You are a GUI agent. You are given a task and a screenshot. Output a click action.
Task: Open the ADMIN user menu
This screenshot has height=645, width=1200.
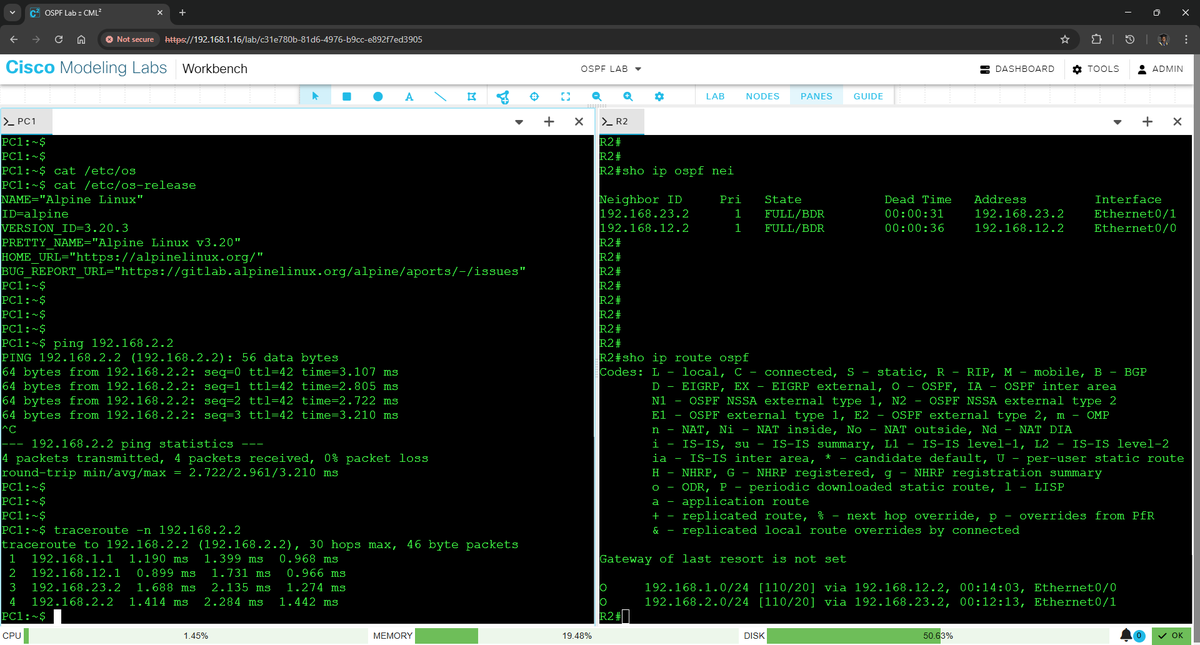pyautogui.click(x=1161, y=69)
